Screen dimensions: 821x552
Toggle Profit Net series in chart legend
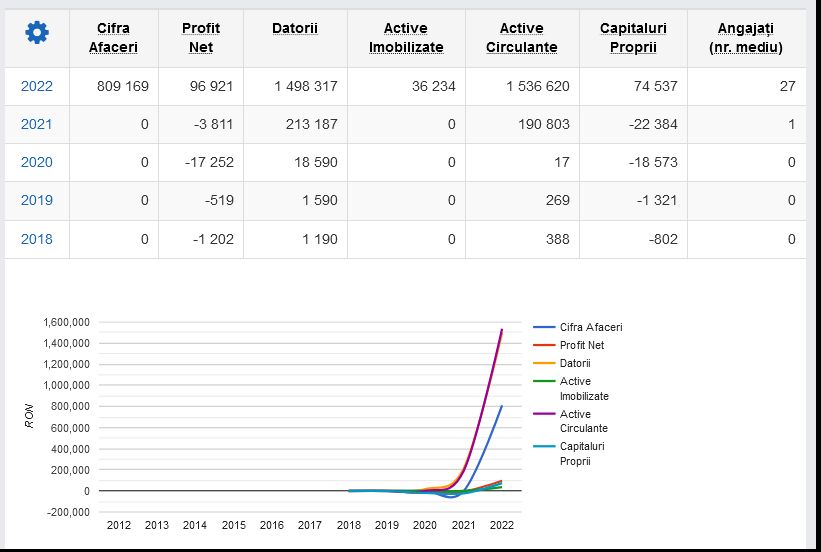tap(569, 345)
